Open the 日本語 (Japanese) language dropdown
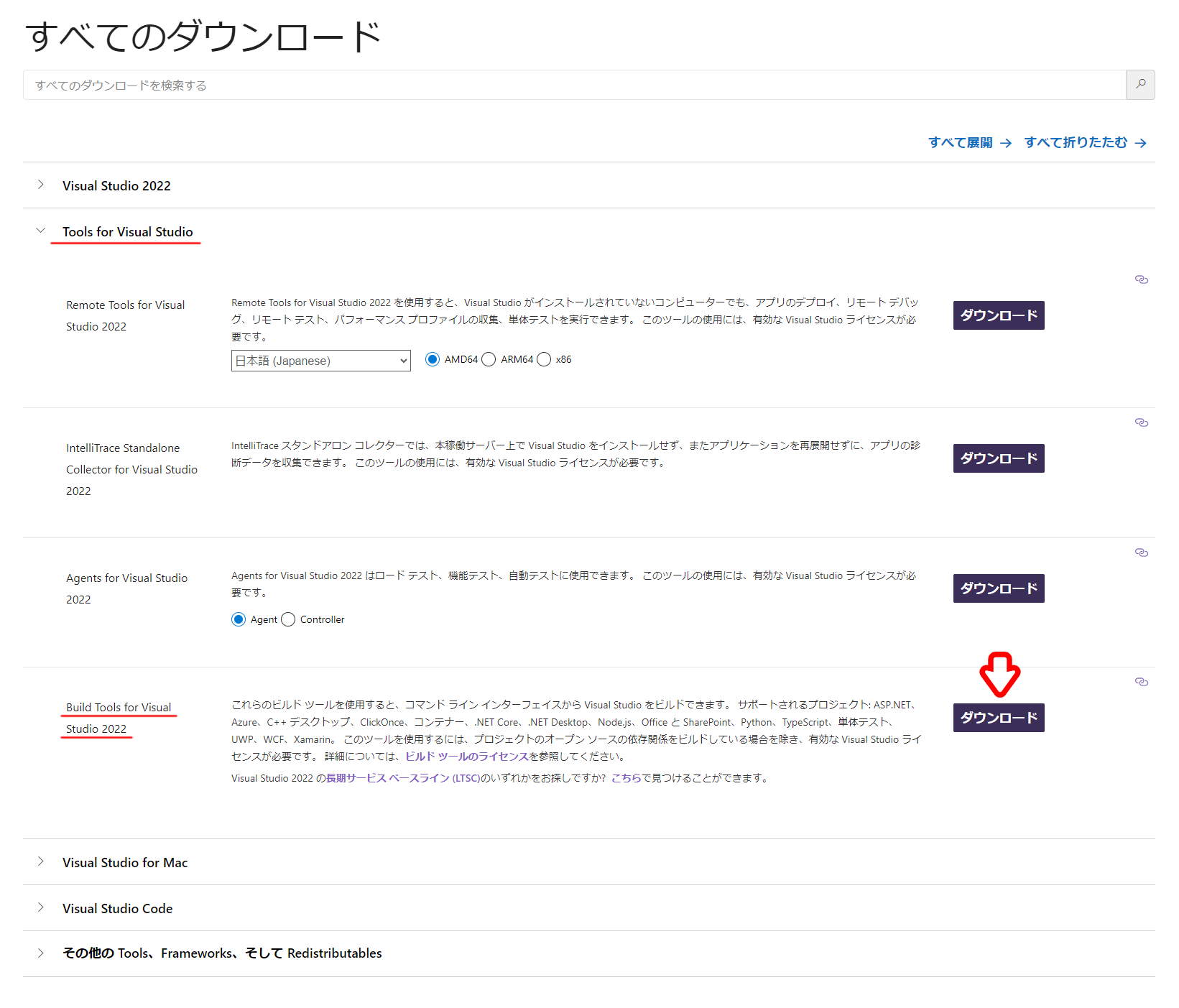Image resolution: width=1179 pixels, height=1008 pixels. pyautogui.click(x=320, y=360)
